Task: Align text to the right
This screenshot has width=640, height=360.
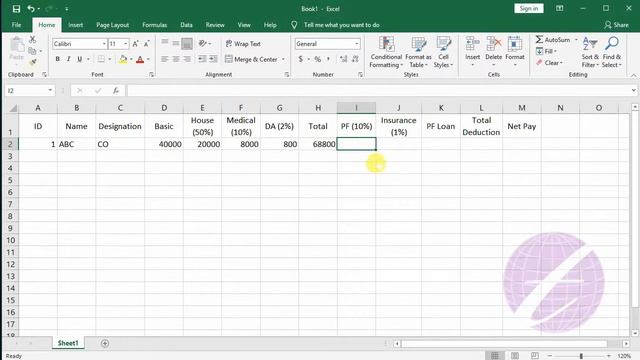Action: click(187, 59)
